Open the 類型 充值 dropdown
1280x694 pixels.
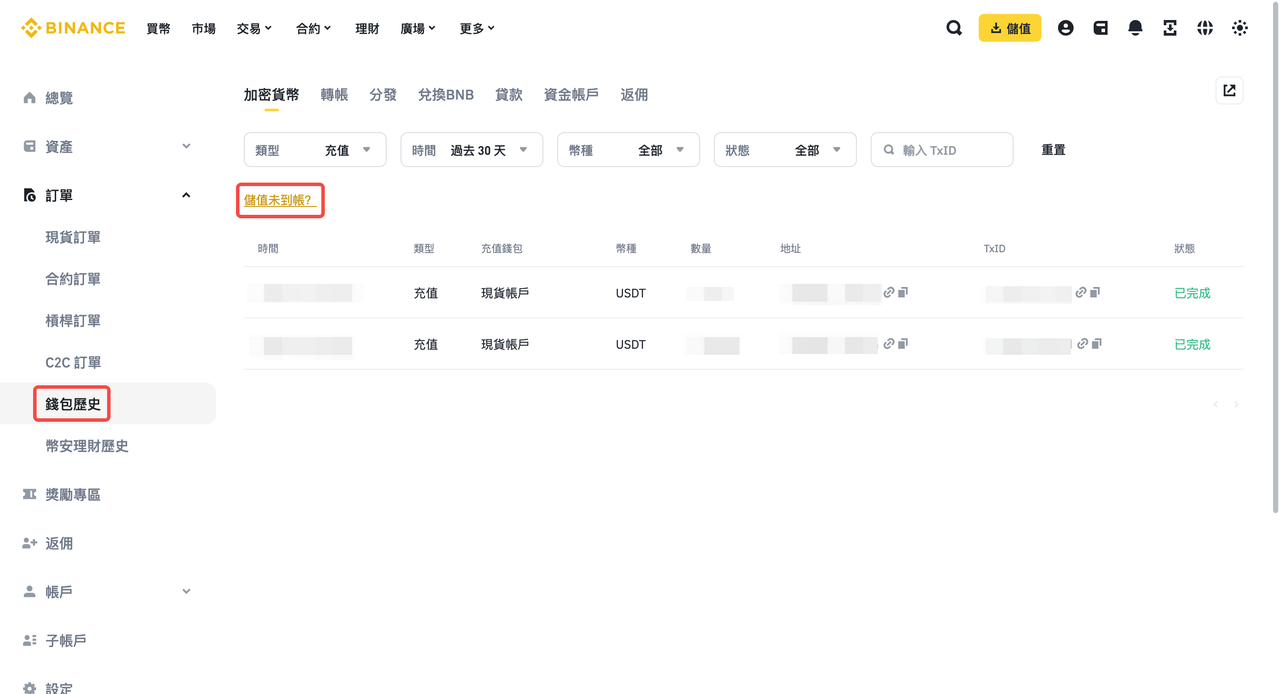315,150
